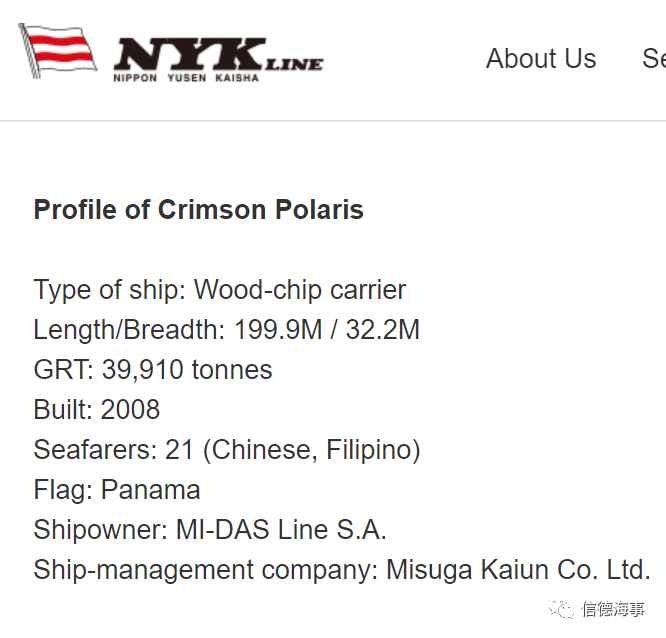Click the Wood-chip carrier value text

[300, 290]
